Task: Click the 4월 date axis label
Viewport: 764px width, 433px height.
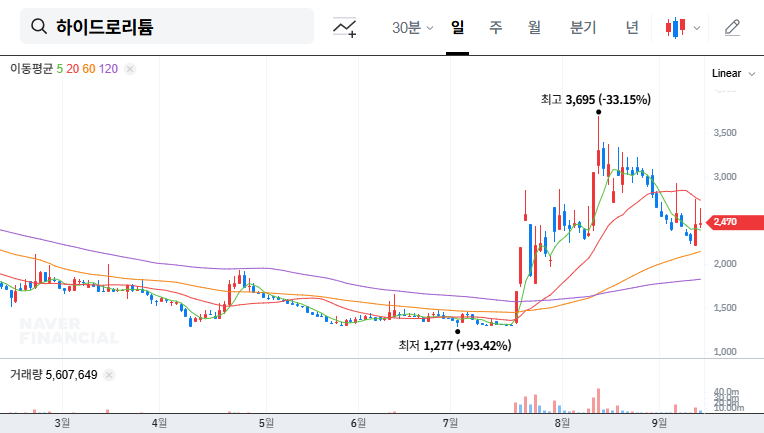Action: [x=159, y=423]
